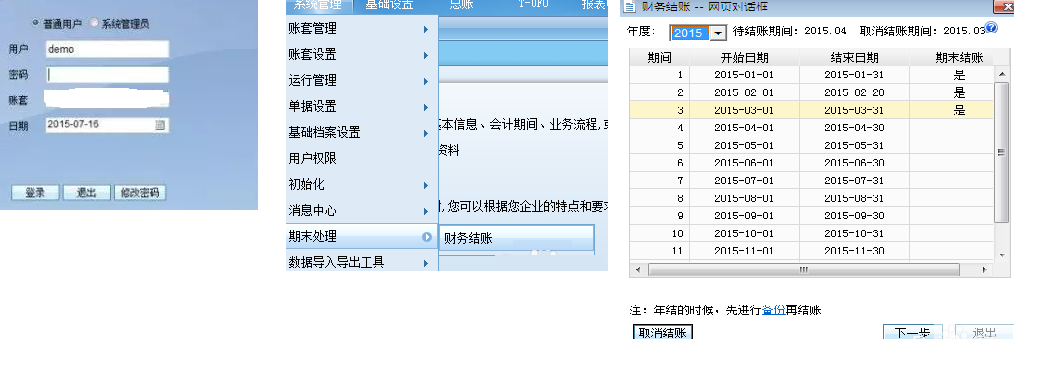Expand the 数据导入导出工具 submenu arrow
The width and height of the screenshot is (1037, 385).
(x=426, y=263)
